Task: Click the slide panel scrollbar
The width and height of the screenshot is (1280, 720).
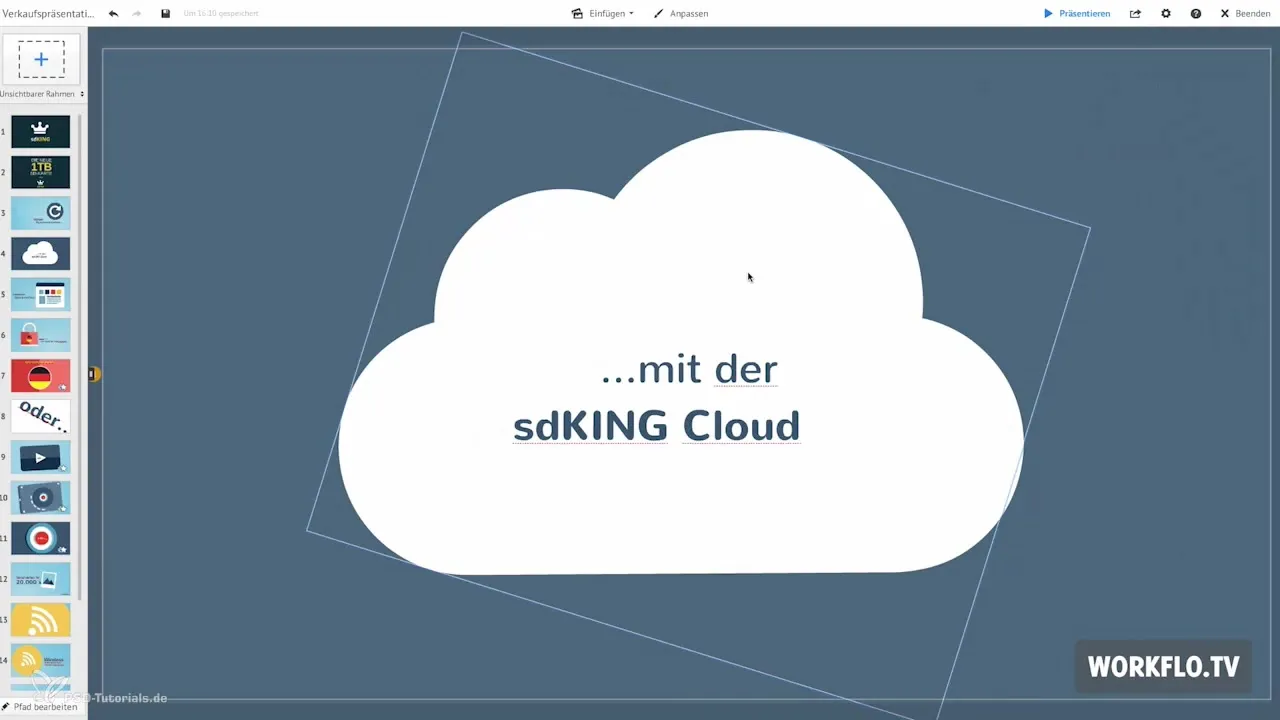Action: 80,355
